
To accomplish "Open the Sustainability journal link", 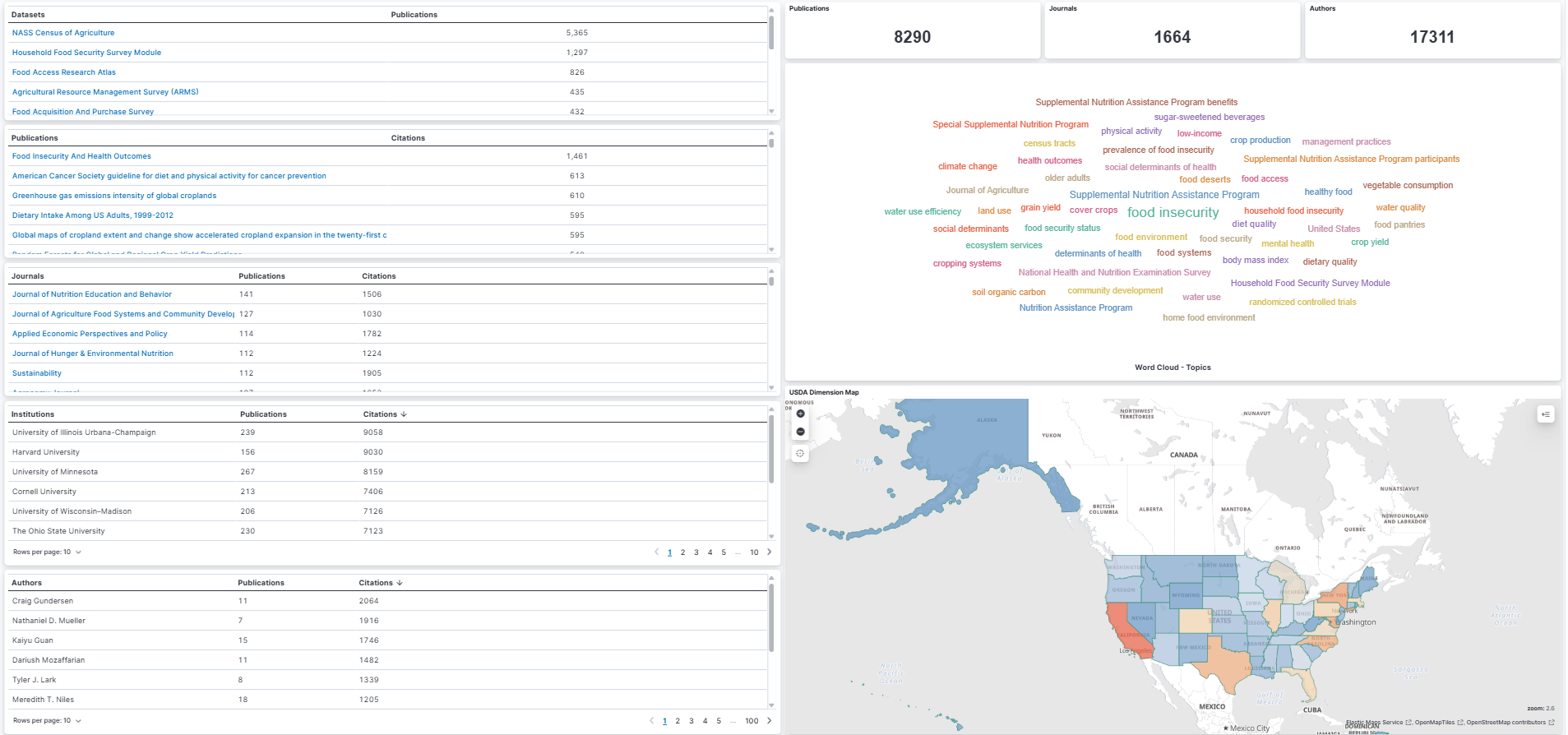I will point(37,373).
